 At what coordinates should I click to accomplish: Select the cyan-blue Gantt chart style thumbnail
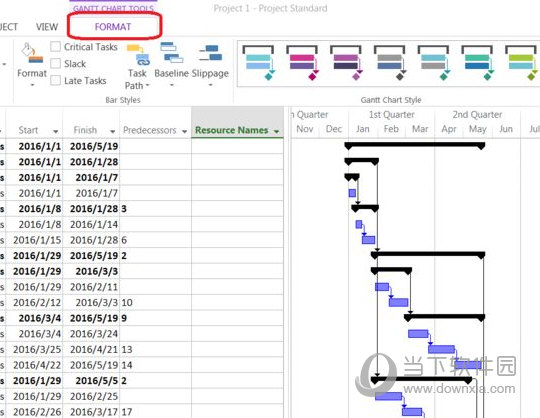point(258,63)
